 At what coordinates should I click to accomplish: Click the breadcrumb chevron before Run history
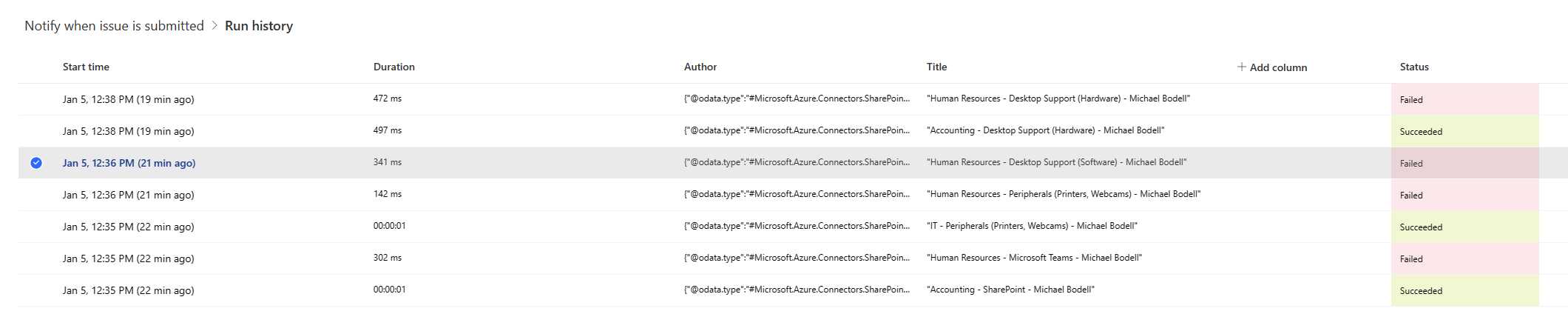tap(214, 25)
